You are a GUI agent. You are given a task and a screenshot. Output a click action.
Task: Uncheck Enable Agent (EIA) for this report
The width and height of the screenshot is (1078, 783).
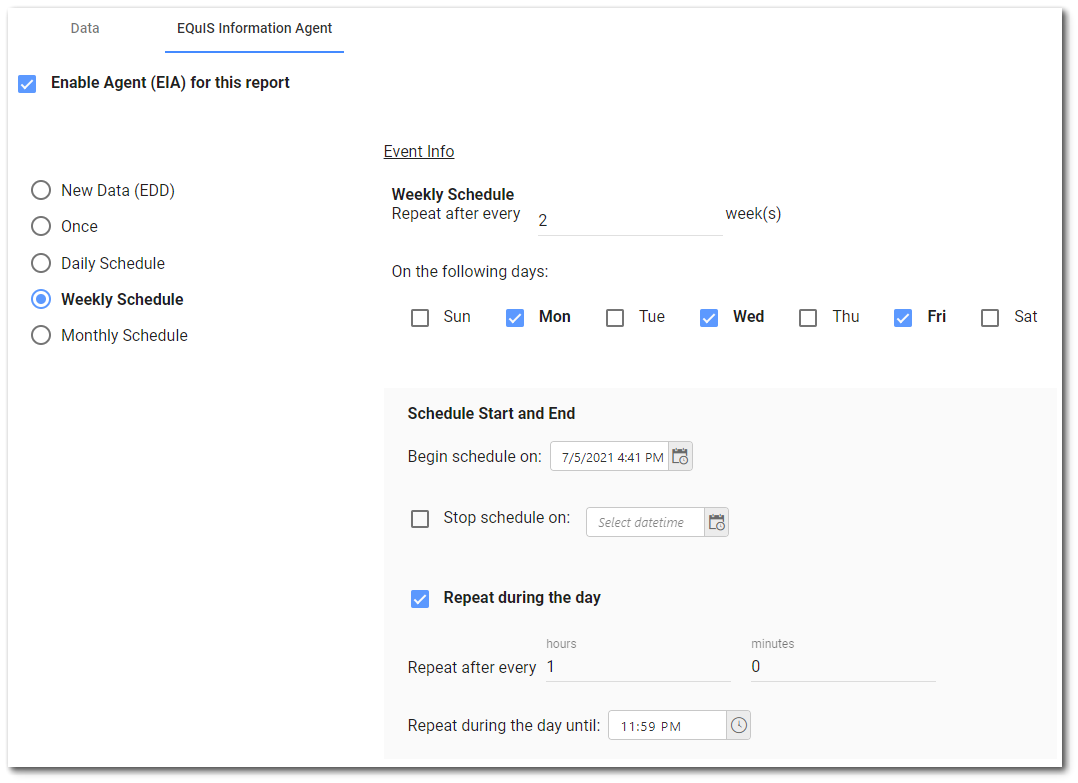[28, 84]
